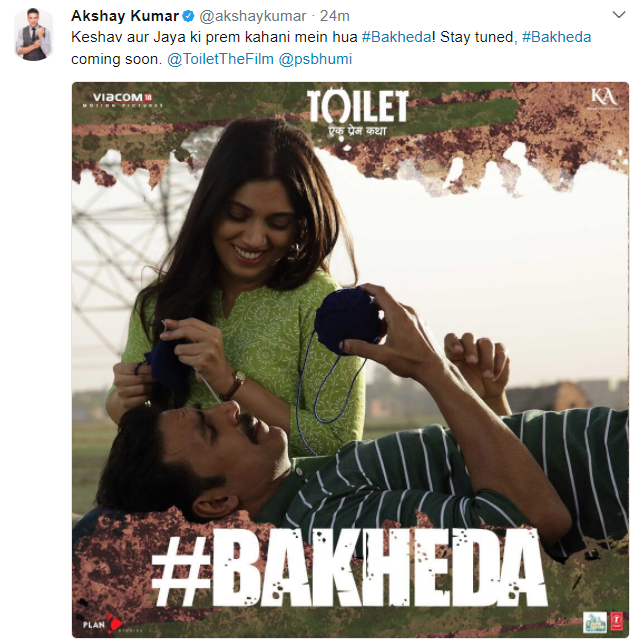
Task: Open the @ToiletTheFilm mention
Action: tap(221, 59)
